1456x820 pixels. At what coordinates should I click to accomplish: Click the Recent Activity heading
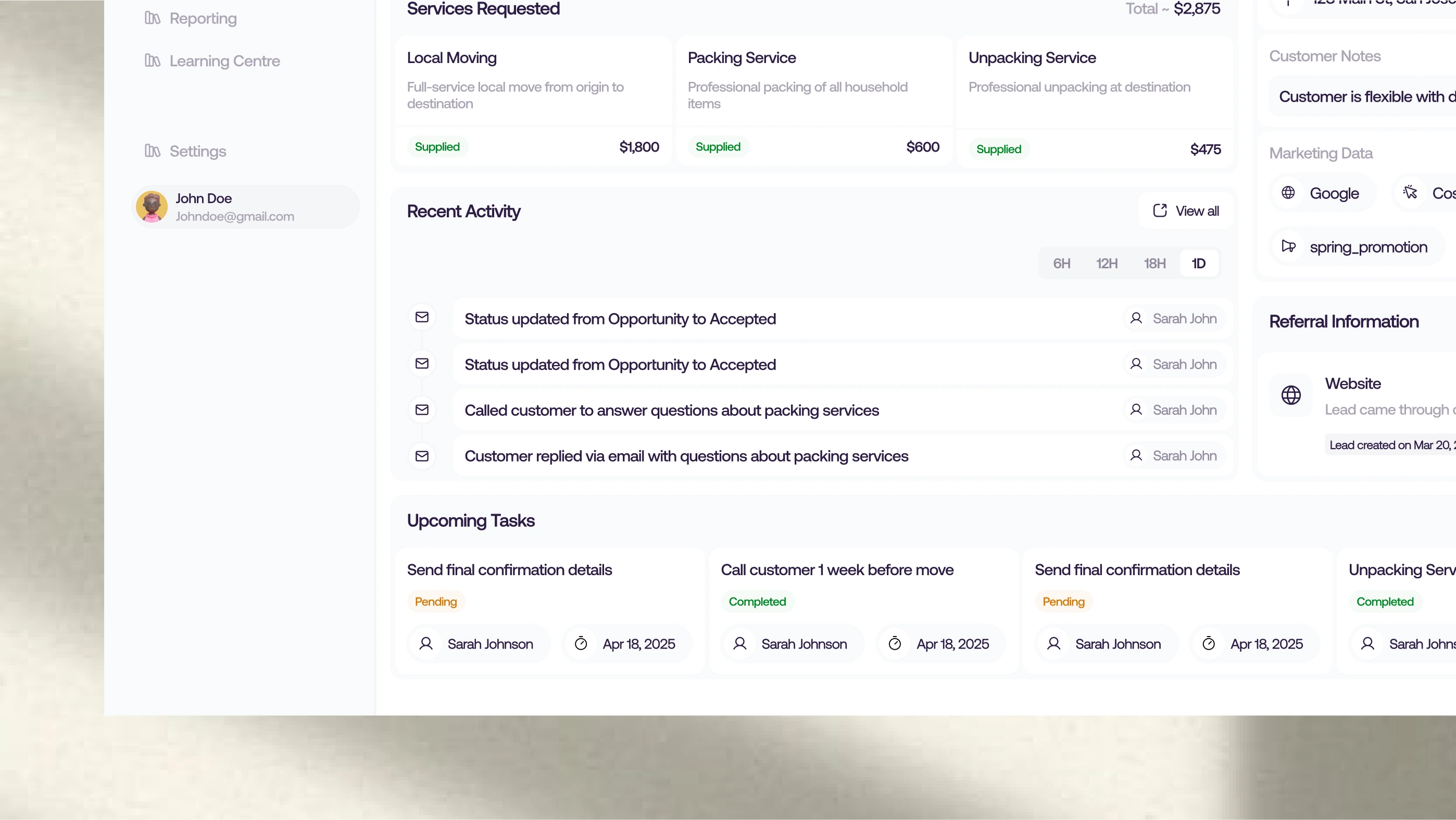pos(463,212)
